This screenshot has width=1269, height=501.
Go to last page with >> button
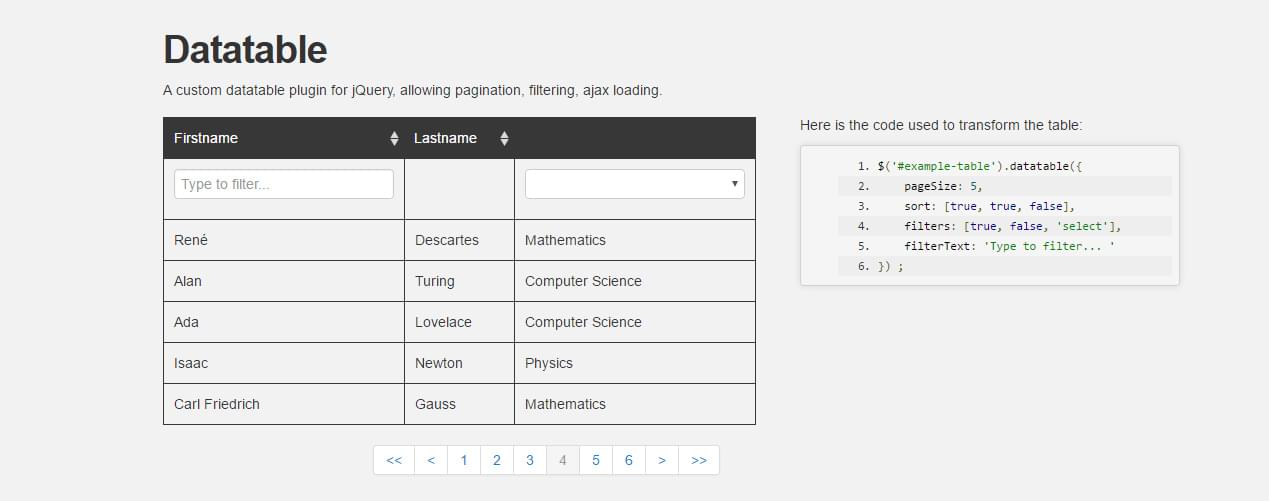coord(699,460)
